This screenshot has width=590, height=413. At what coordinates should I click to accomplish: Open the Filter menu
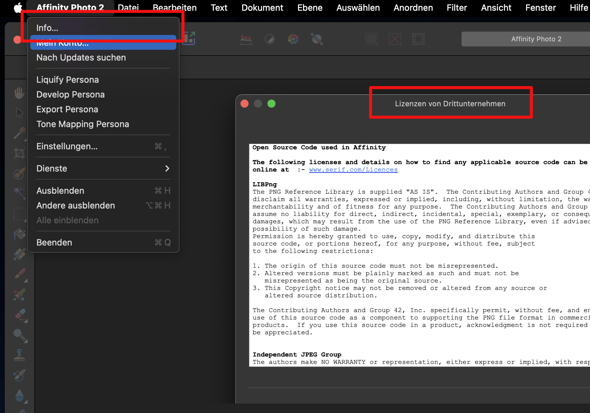pos(456,8)
